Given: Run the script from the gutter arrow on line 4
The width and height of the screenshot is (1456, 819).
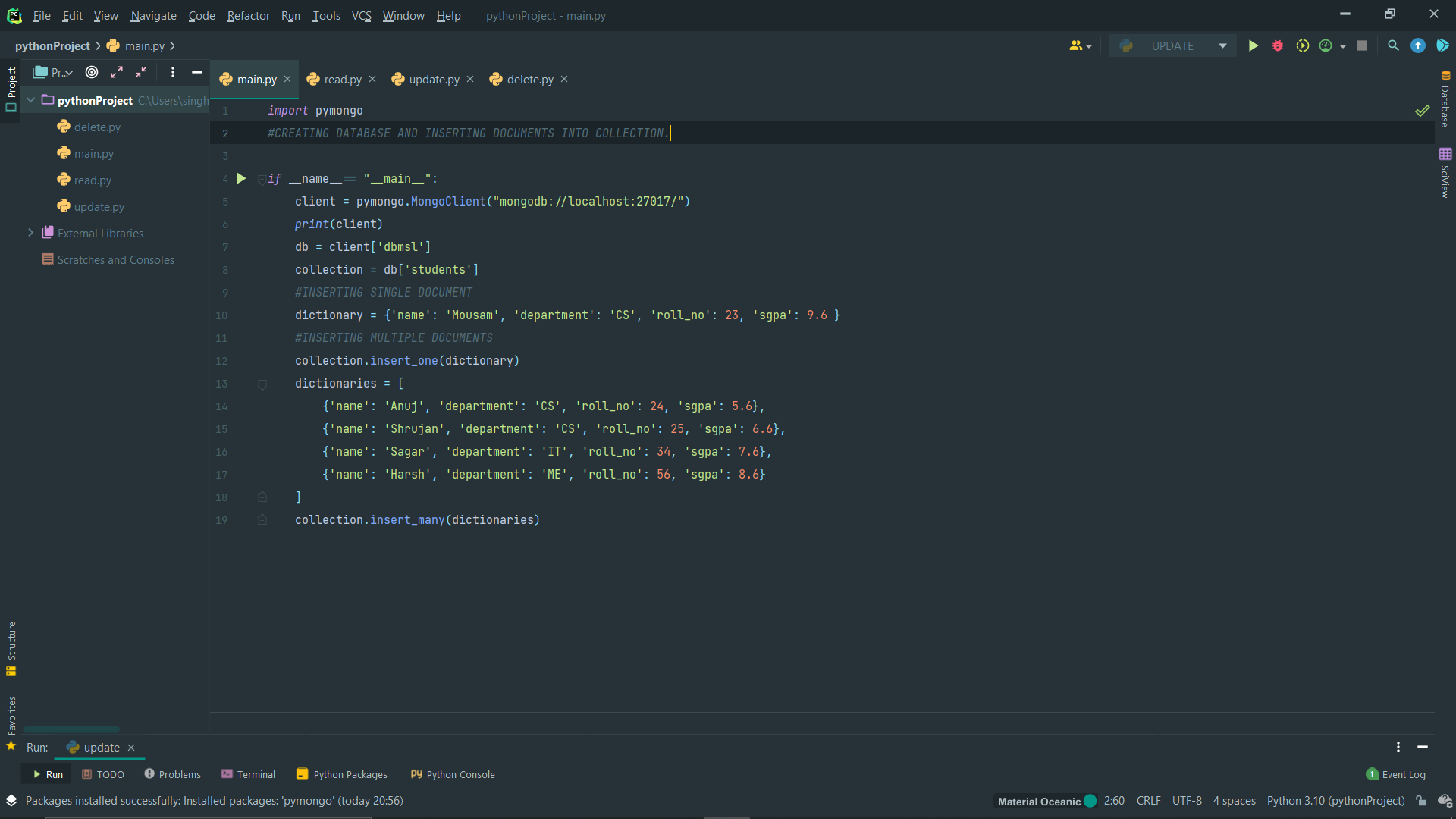Looking at the screenshot, I should tap(241, 178).
